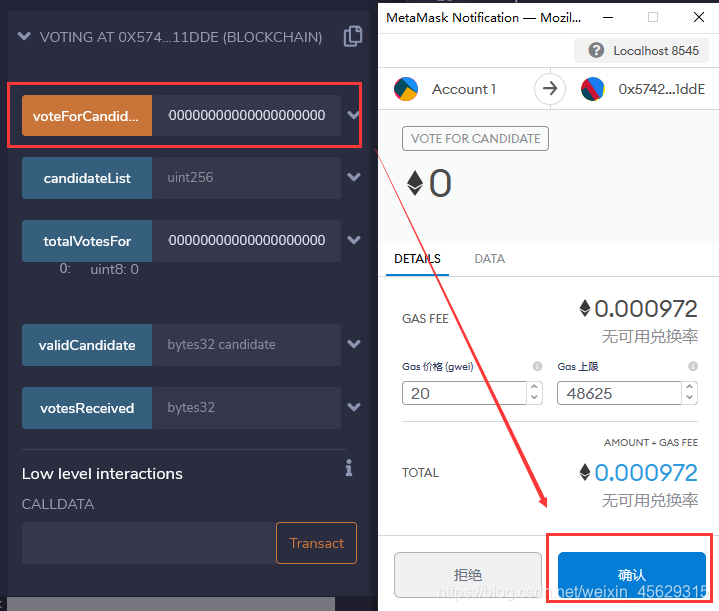Minimize the MetaMask Notification window
719x611 pixels.
click(608, 17)
